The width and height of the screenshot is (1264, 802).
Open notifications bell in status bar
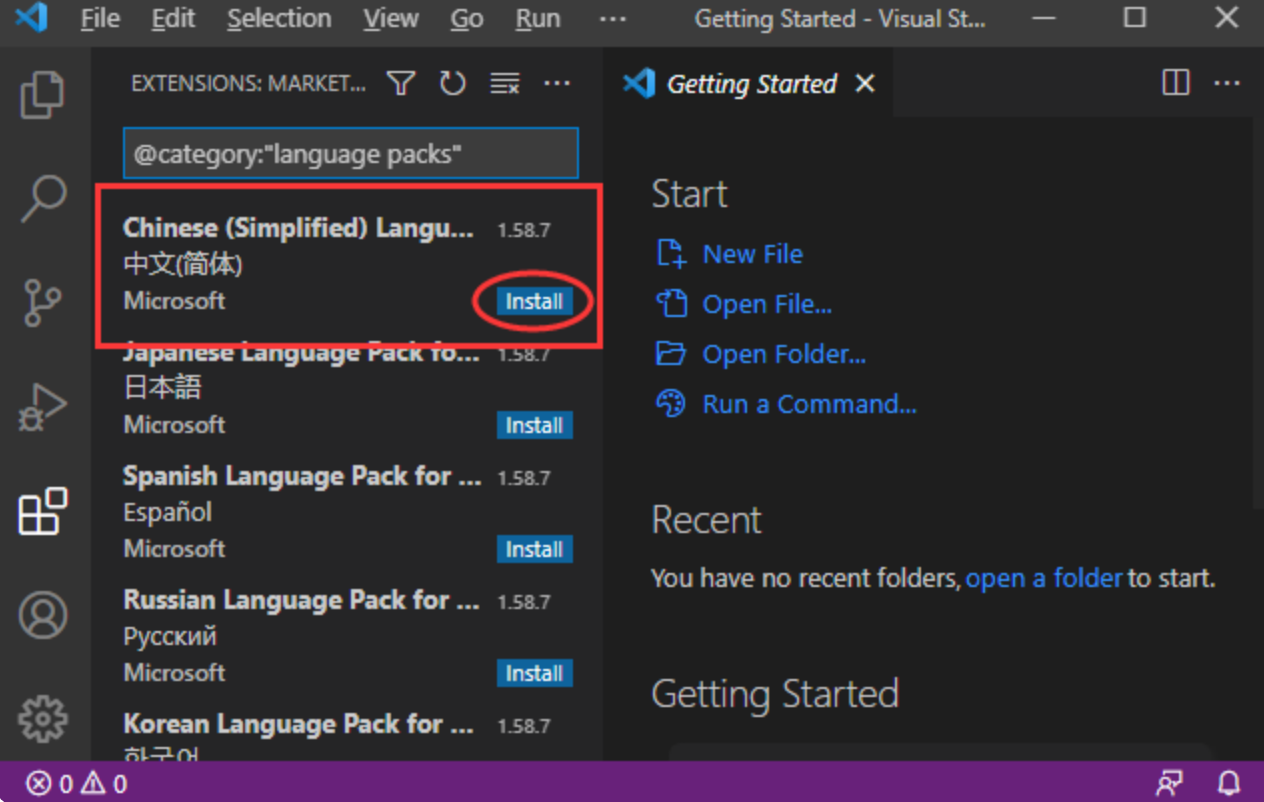pos(1228,783)
